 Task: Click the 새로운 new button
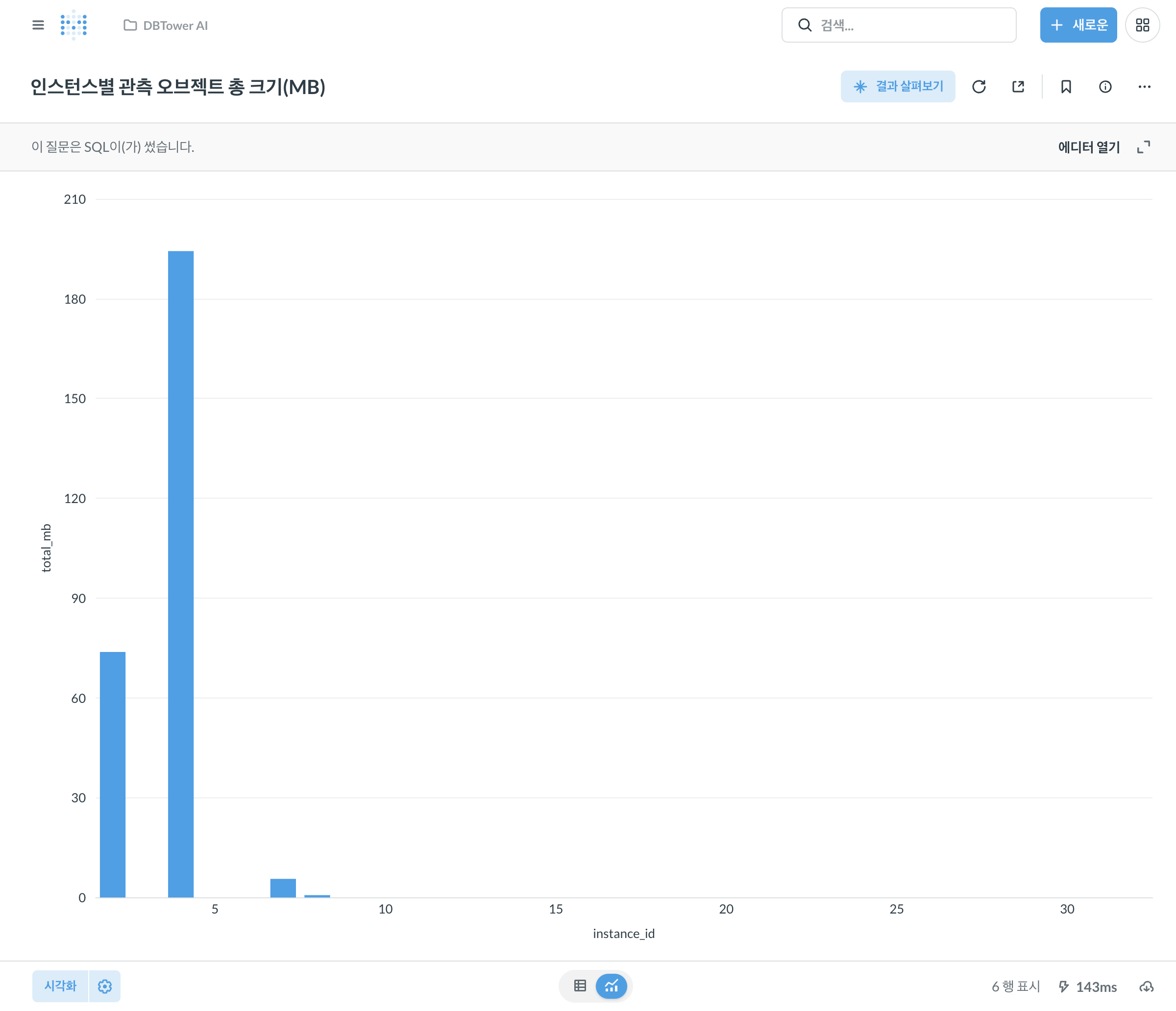[x=1078, y=25]
